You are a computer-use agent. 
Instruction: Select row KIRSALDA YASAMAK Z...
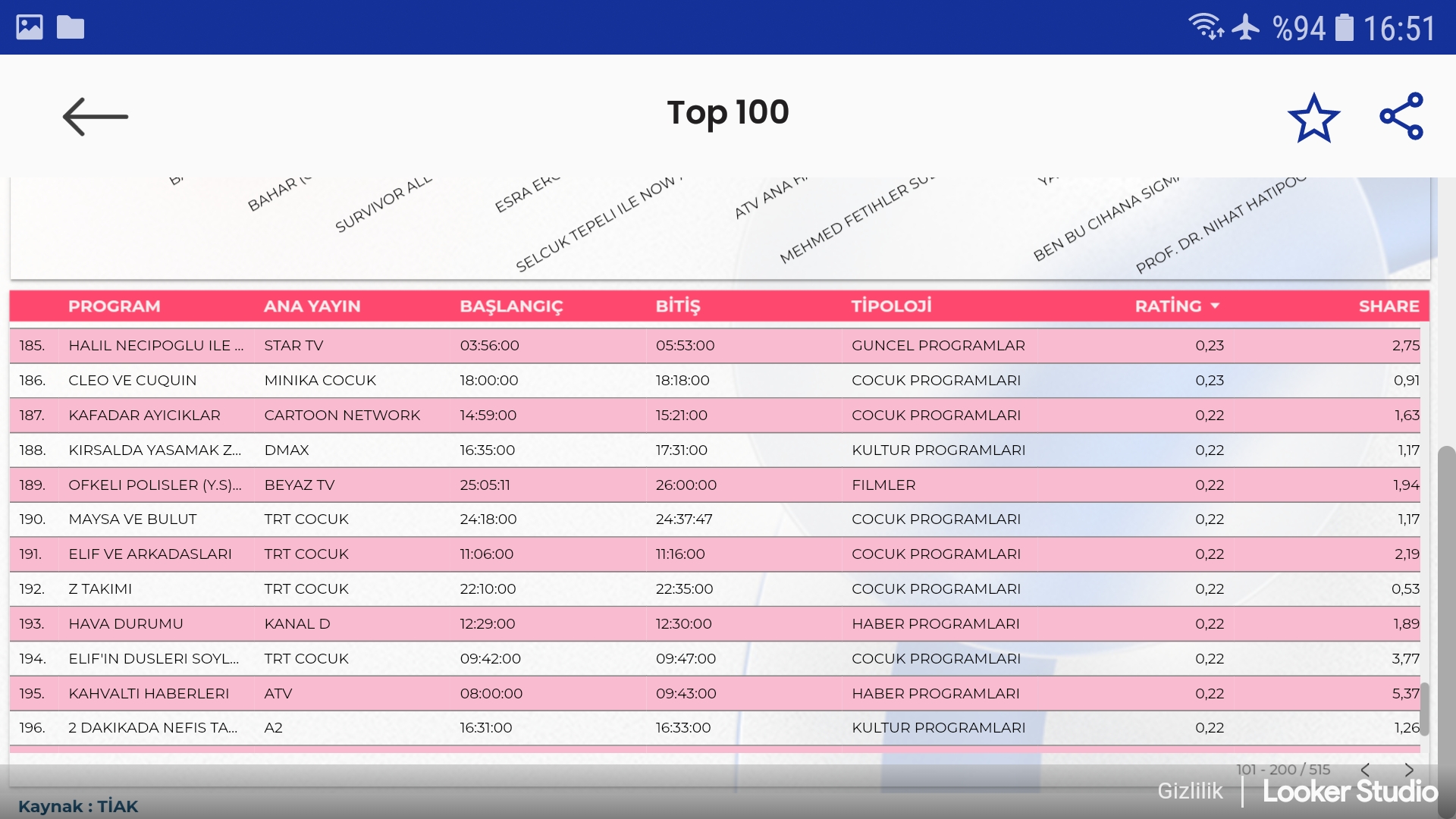click(x=714, y=450)
